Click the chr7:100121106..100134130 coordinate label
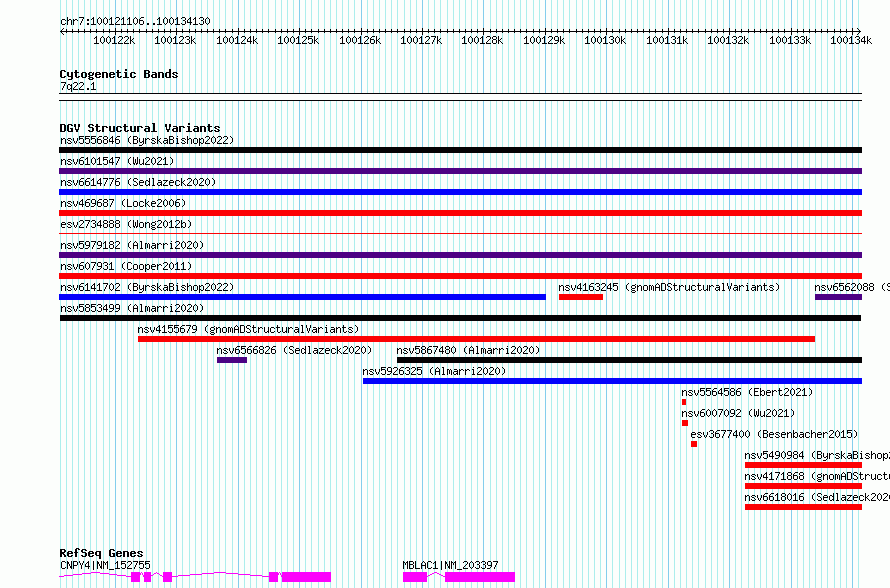 135,21
